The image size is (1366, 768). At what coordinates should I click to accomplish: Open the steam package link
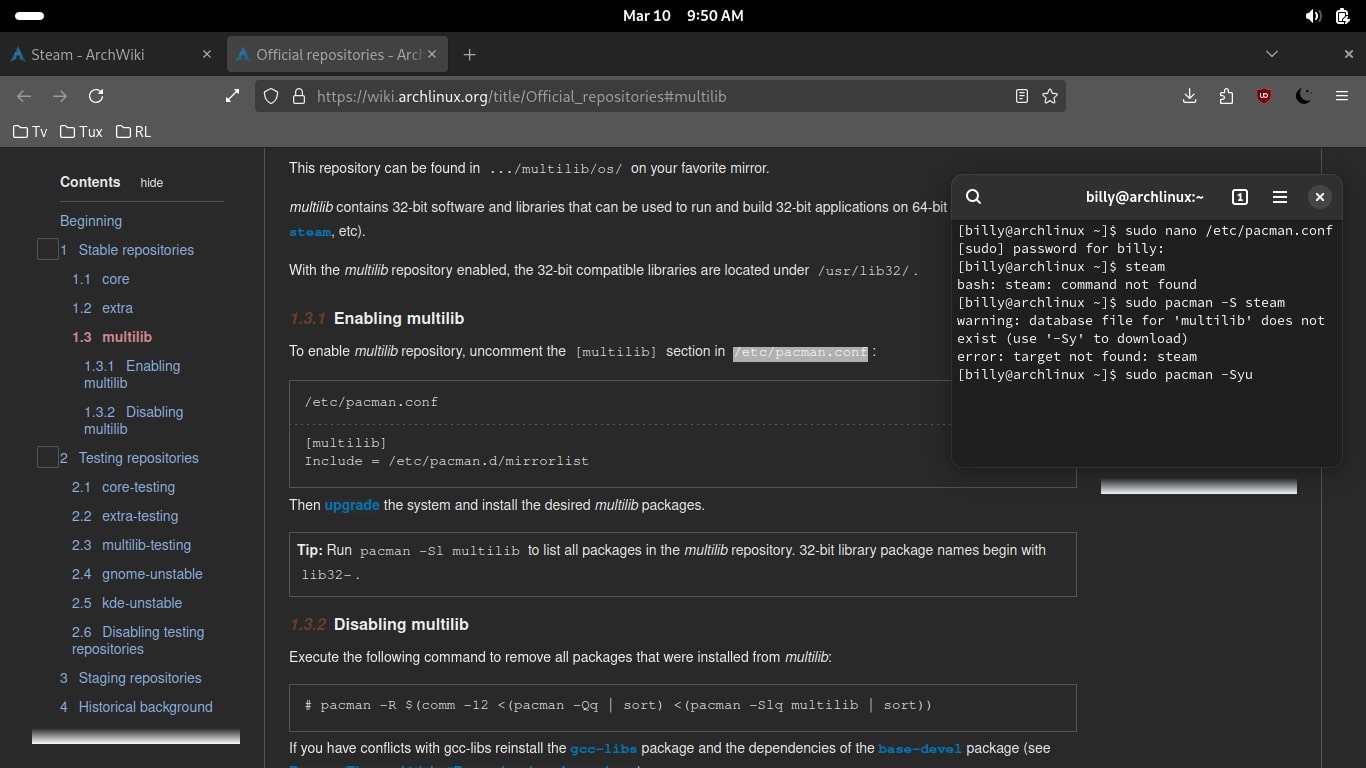(310, 232)
